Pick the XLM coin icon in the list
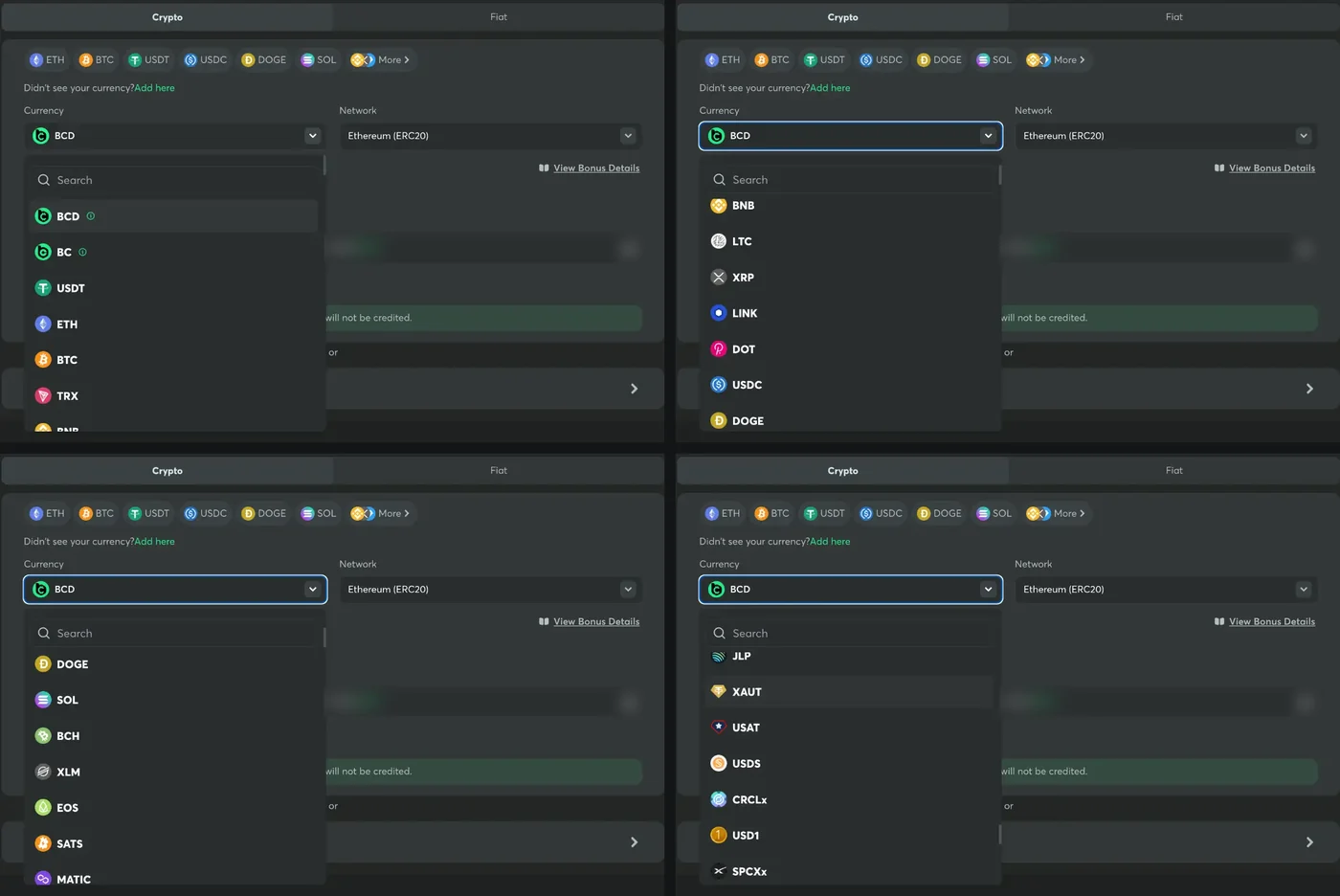Screen dimensions: 1340x896 tap(43, 772)
